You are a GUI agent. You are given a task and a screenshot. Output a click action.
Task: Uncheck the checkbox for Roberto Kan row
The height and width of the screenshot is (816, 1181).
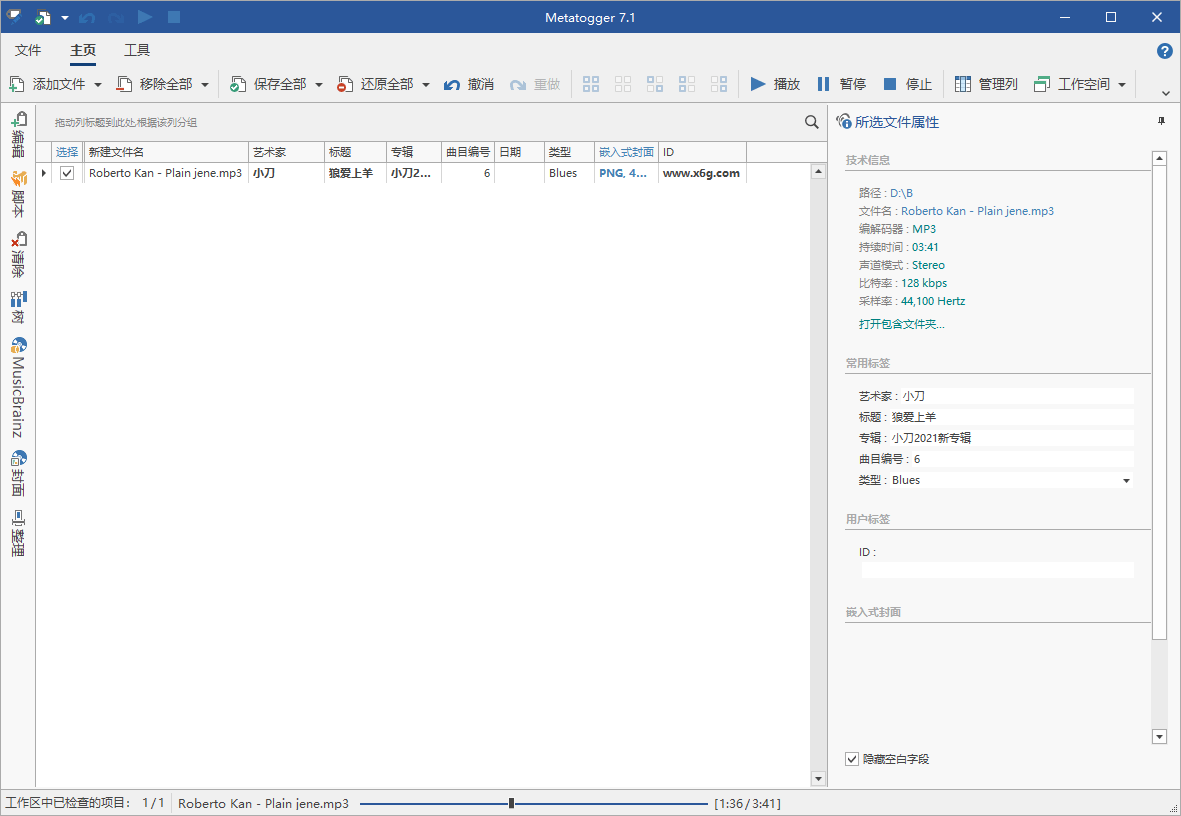(67, 173)
